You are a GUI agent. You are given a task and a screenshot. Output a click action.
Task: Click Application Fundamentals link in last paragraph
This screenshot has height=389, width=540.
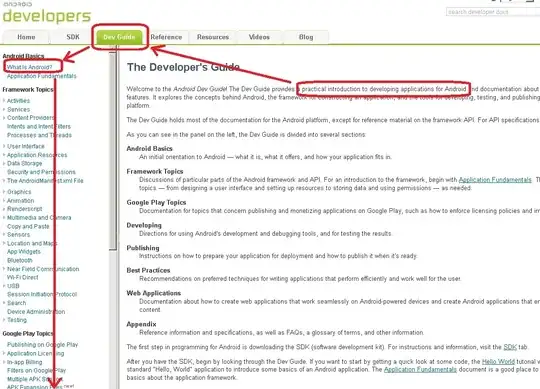420,369
